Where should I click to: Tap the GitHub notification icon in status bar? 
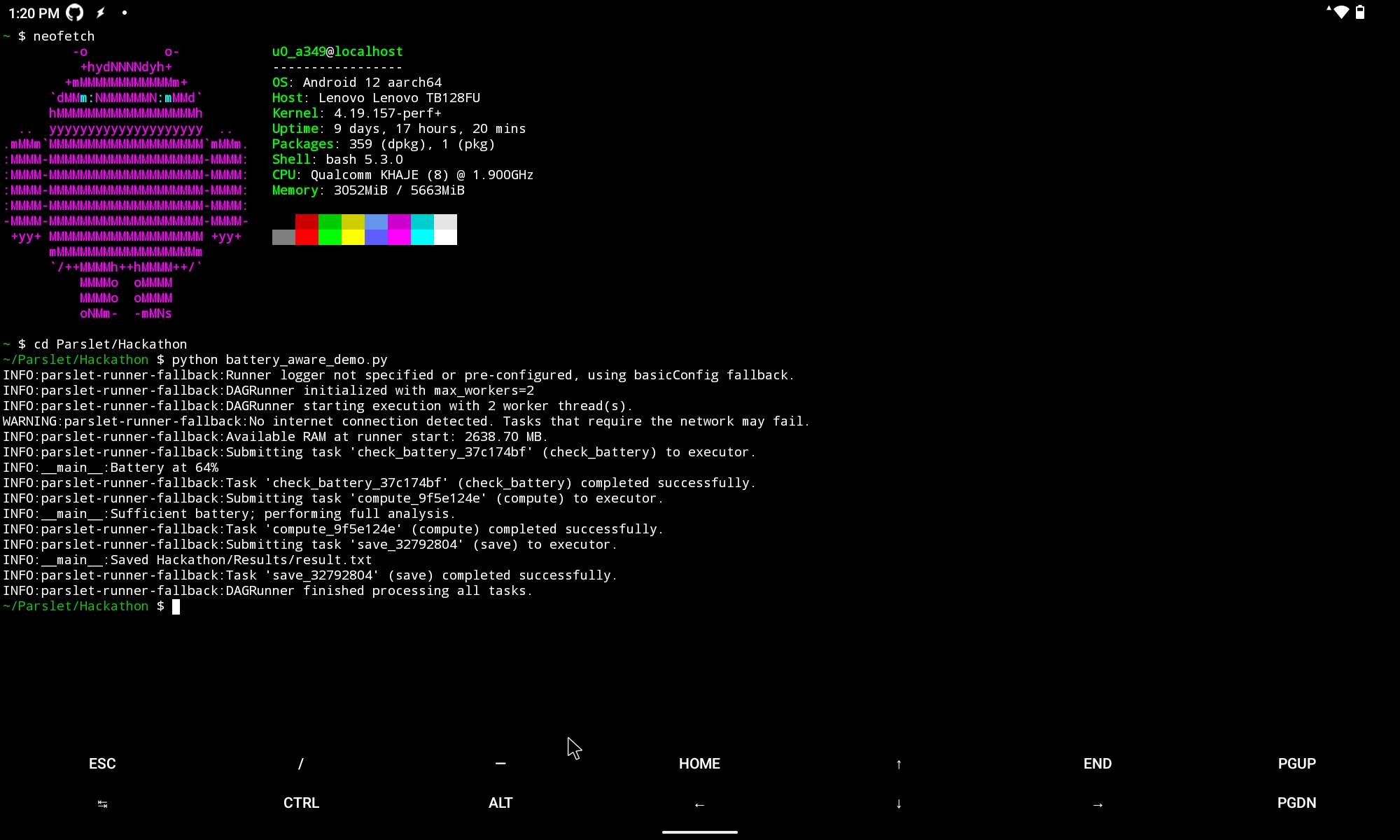[x=74, y=13]
